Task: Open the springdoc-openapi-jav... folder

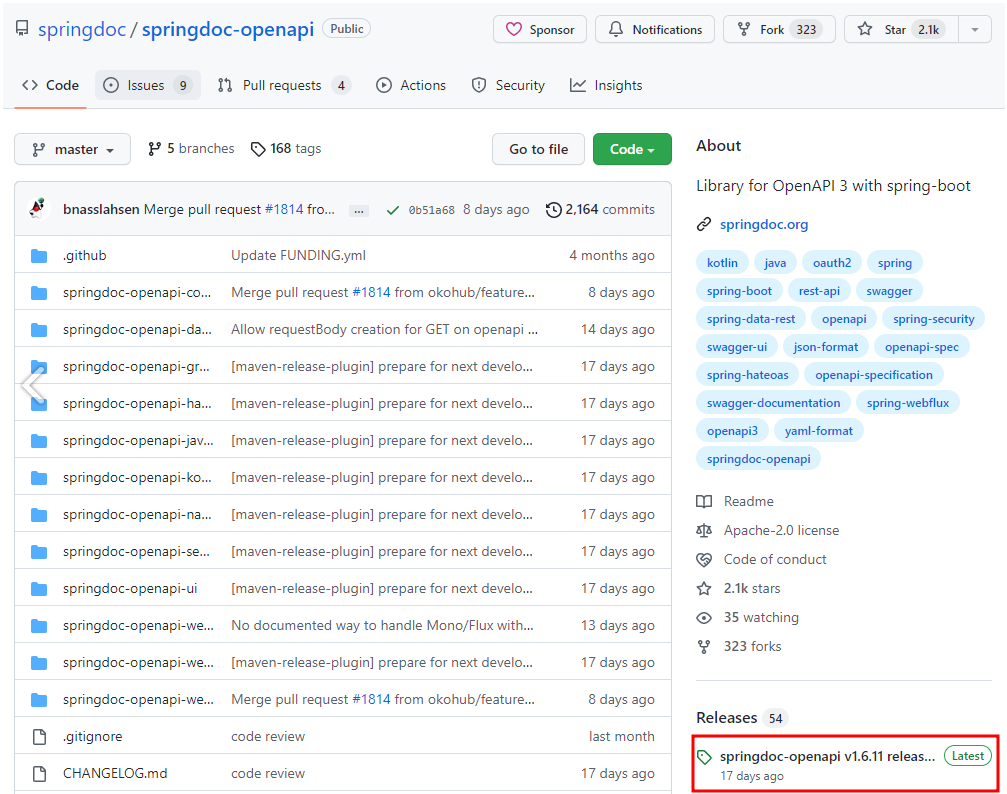Action: 138,441
